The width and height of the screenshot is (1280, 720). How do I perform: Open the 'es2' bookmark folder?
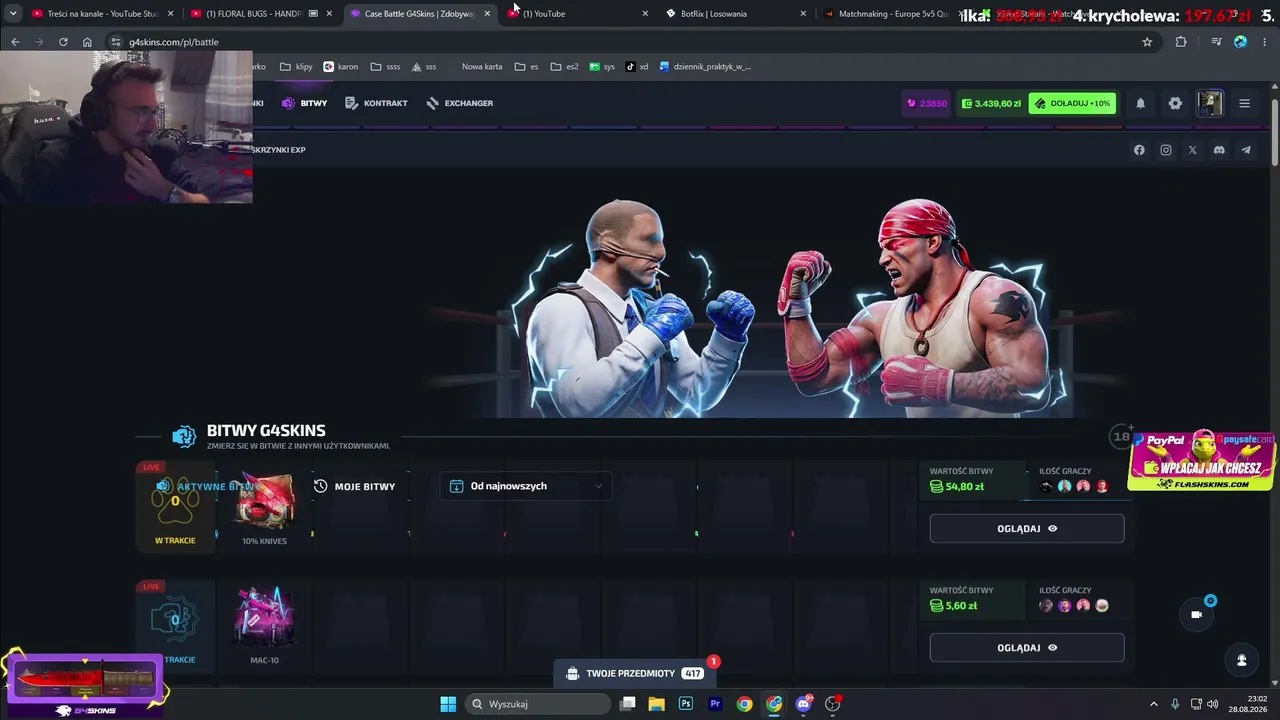tap(564, 67)
